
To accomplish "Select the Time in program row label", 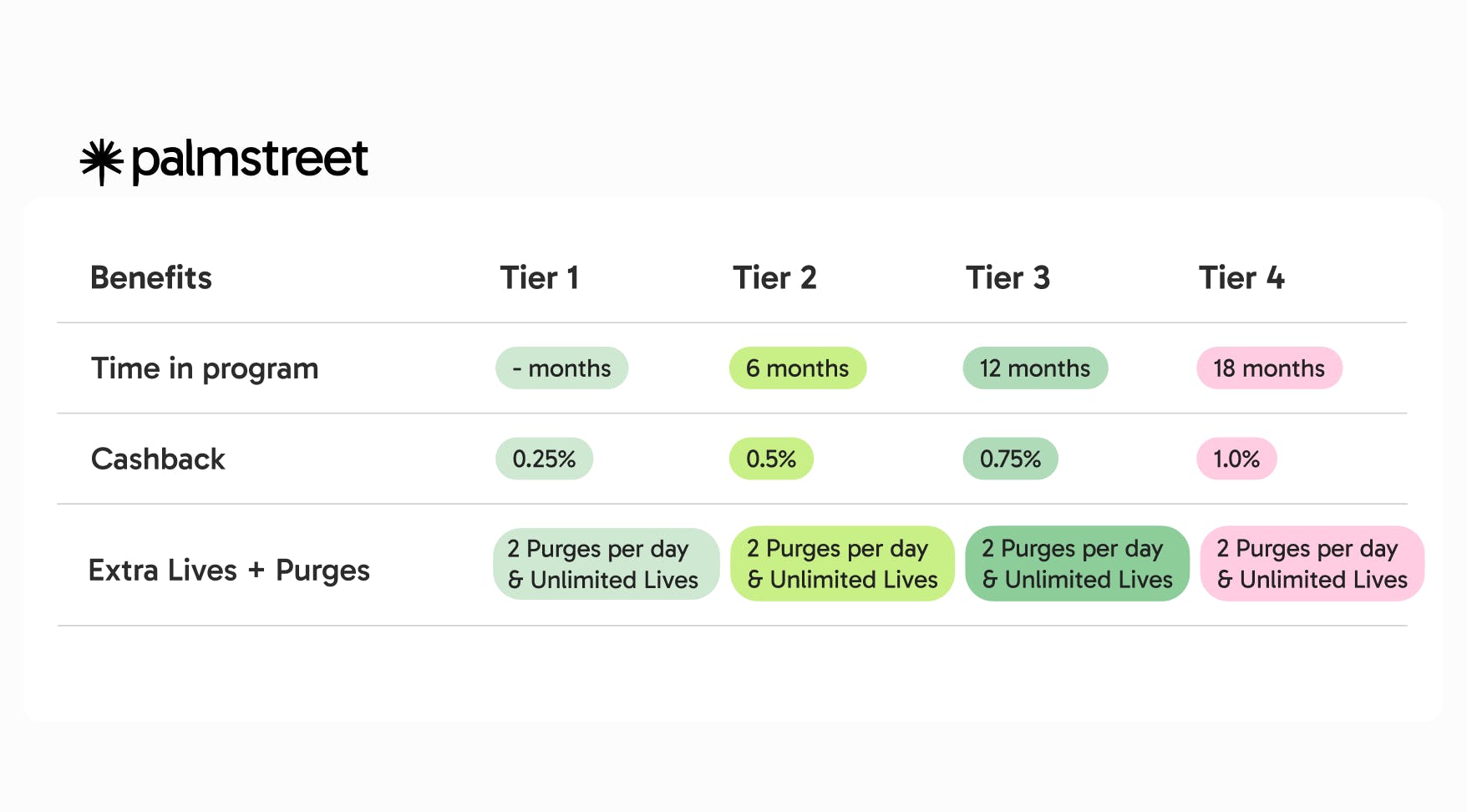I will tap(205, 368).
